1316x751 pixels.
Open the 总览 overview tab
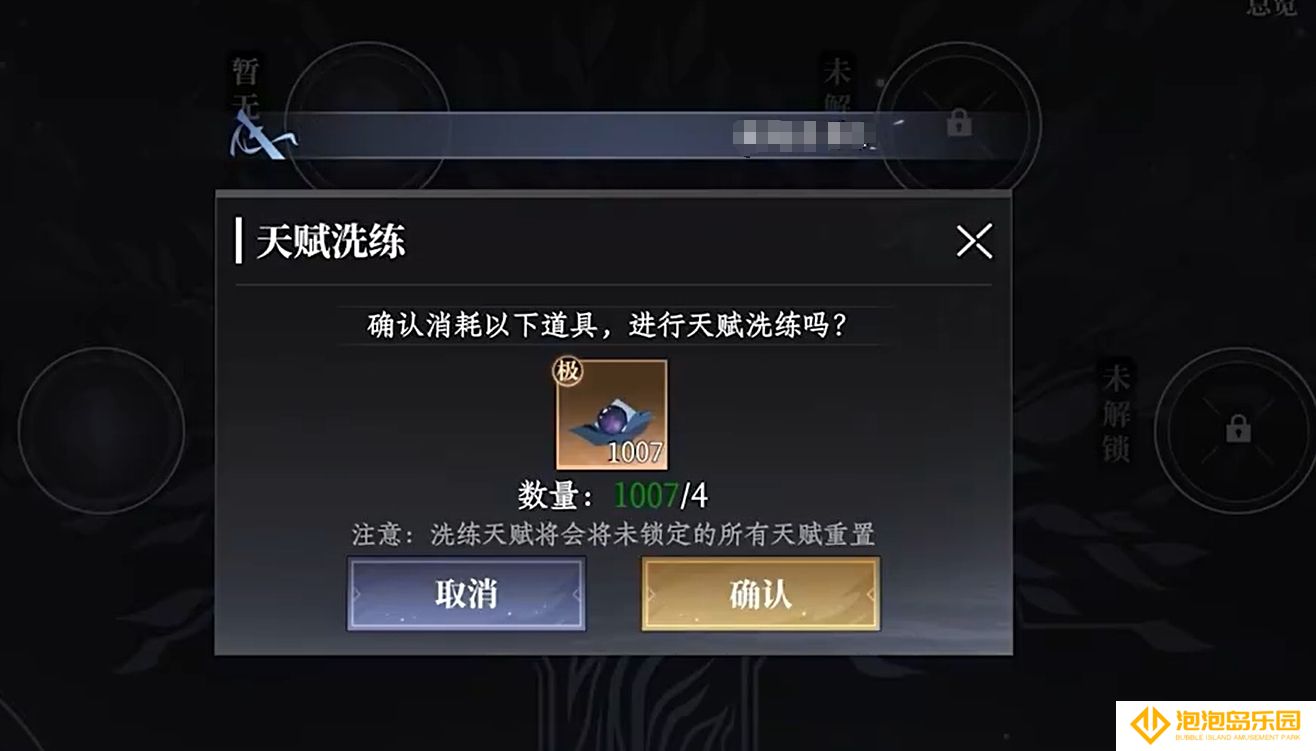coord(1271,7)
